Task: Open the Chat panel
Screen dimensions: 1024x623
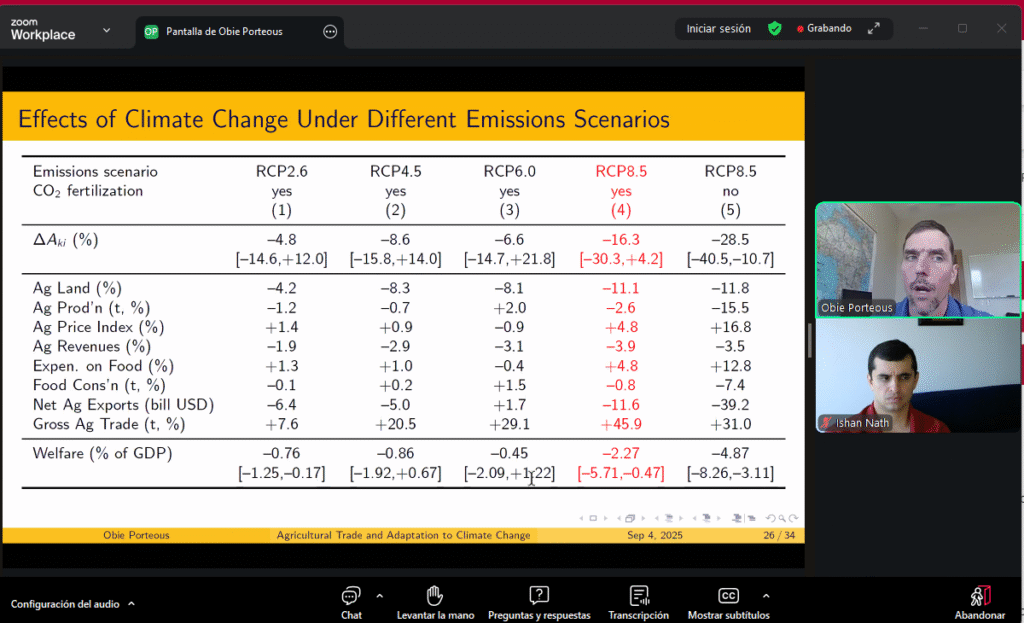Action: tap(350, 597)
